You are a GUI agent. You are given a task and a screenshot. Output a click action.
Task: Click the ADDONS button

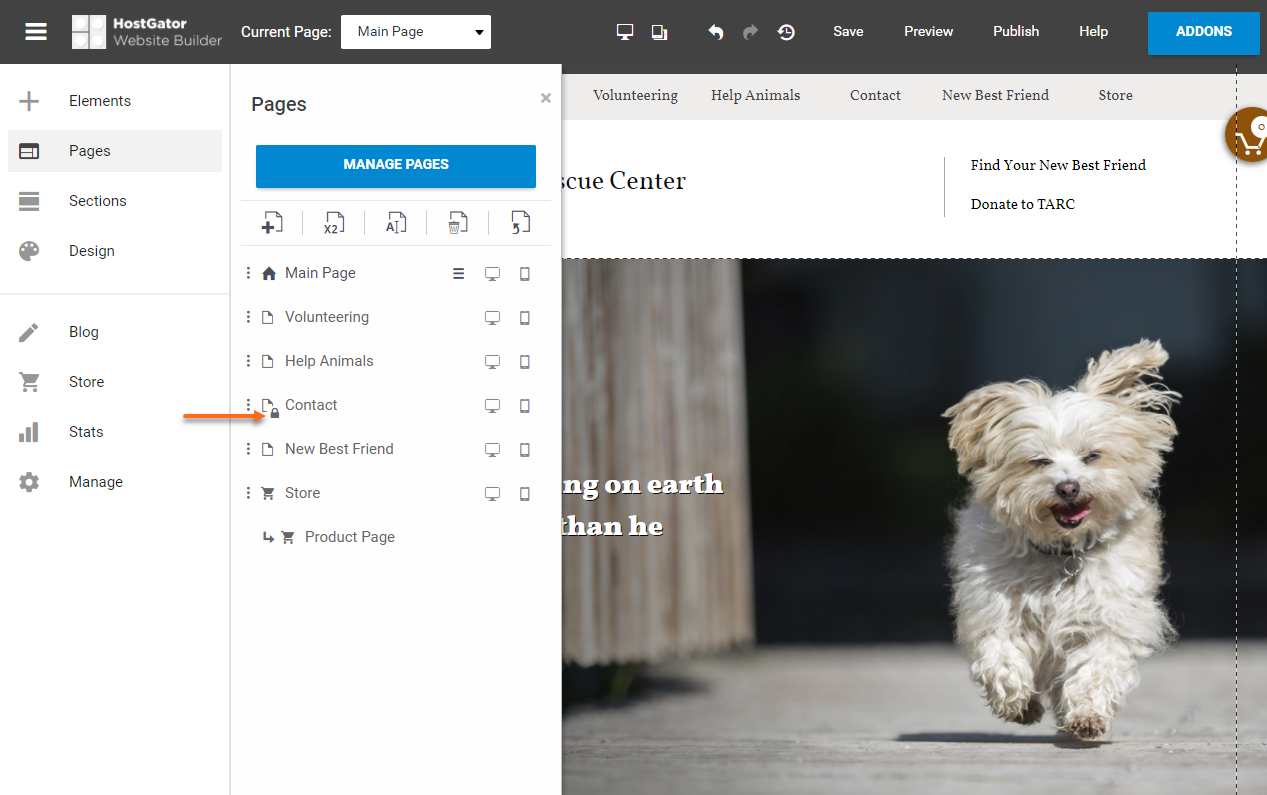tap(1203, 32)
